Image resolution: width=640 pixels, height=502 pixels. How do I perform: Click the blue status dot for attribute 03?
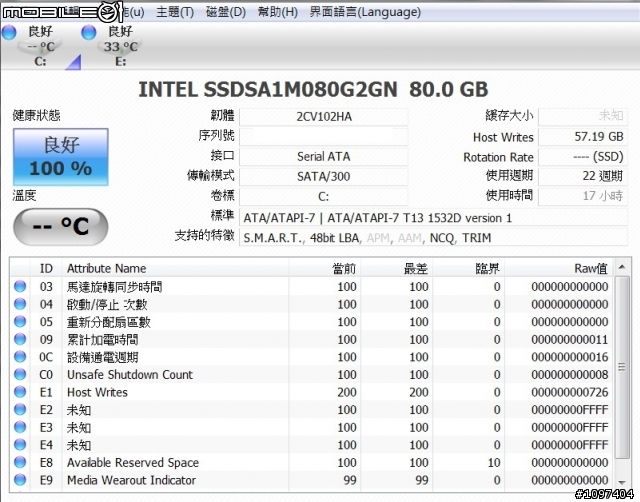20,287
